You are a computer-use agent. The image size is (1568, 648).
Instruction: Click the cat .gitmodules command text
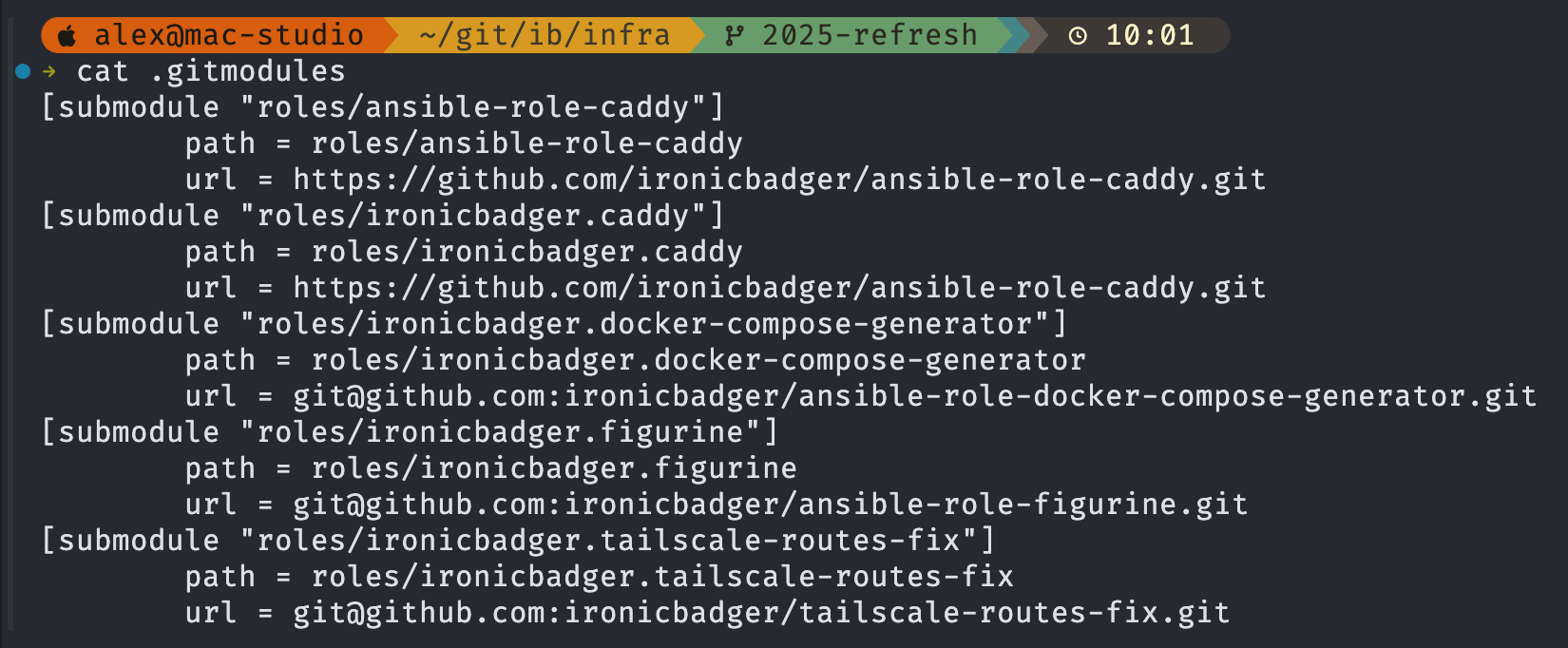tap(211, 71)
